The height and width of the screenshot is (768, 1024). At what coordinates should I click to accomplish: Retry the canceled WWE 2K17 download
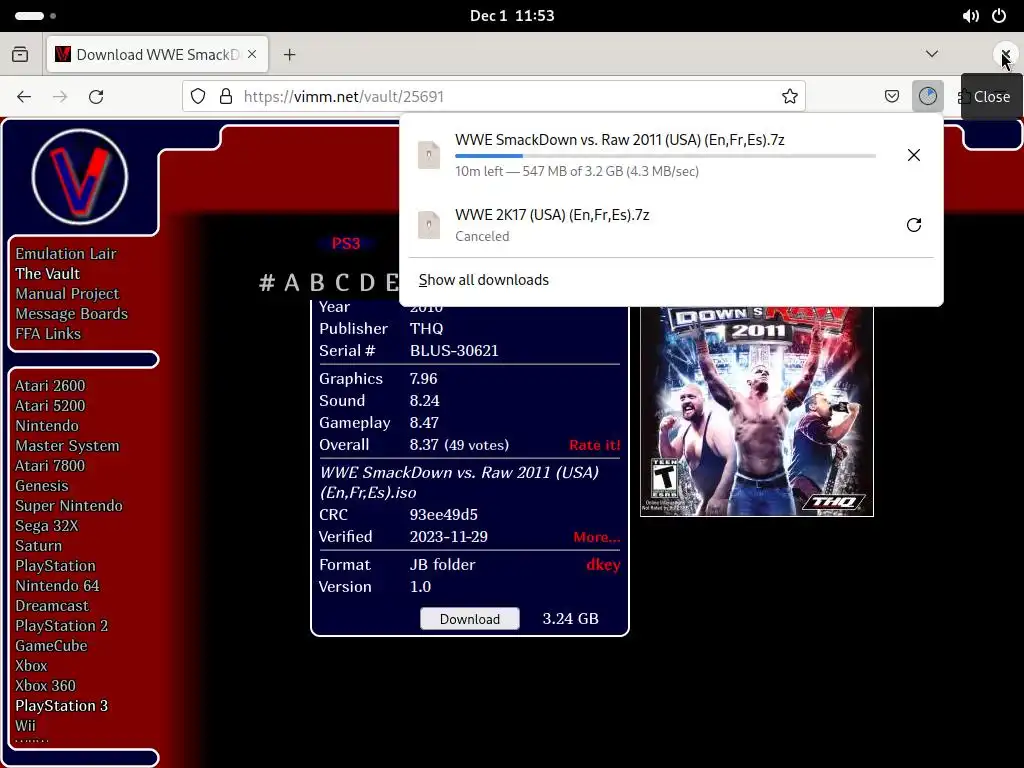914,225
